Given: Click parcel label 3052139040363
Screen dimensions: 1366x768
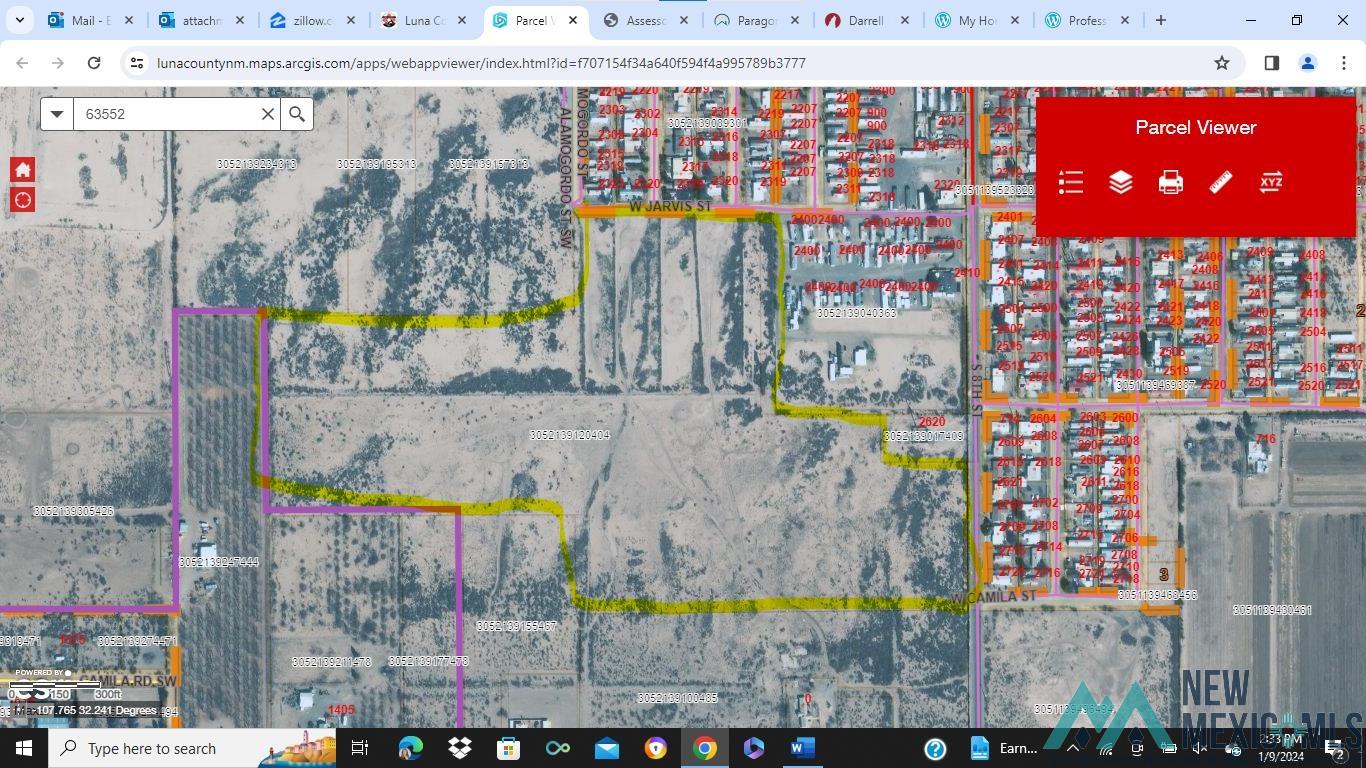Looking at the screenshot, I should (857, 313).
